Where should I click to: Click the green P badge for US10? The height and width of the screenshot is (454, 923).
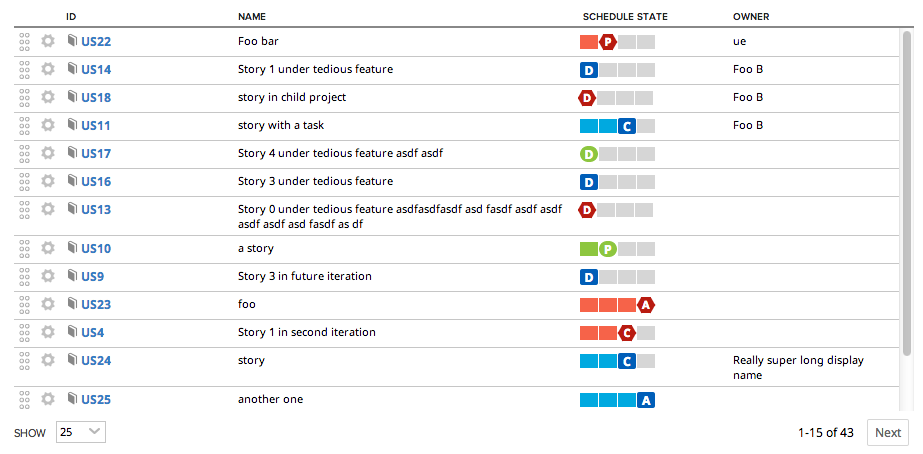608,249
